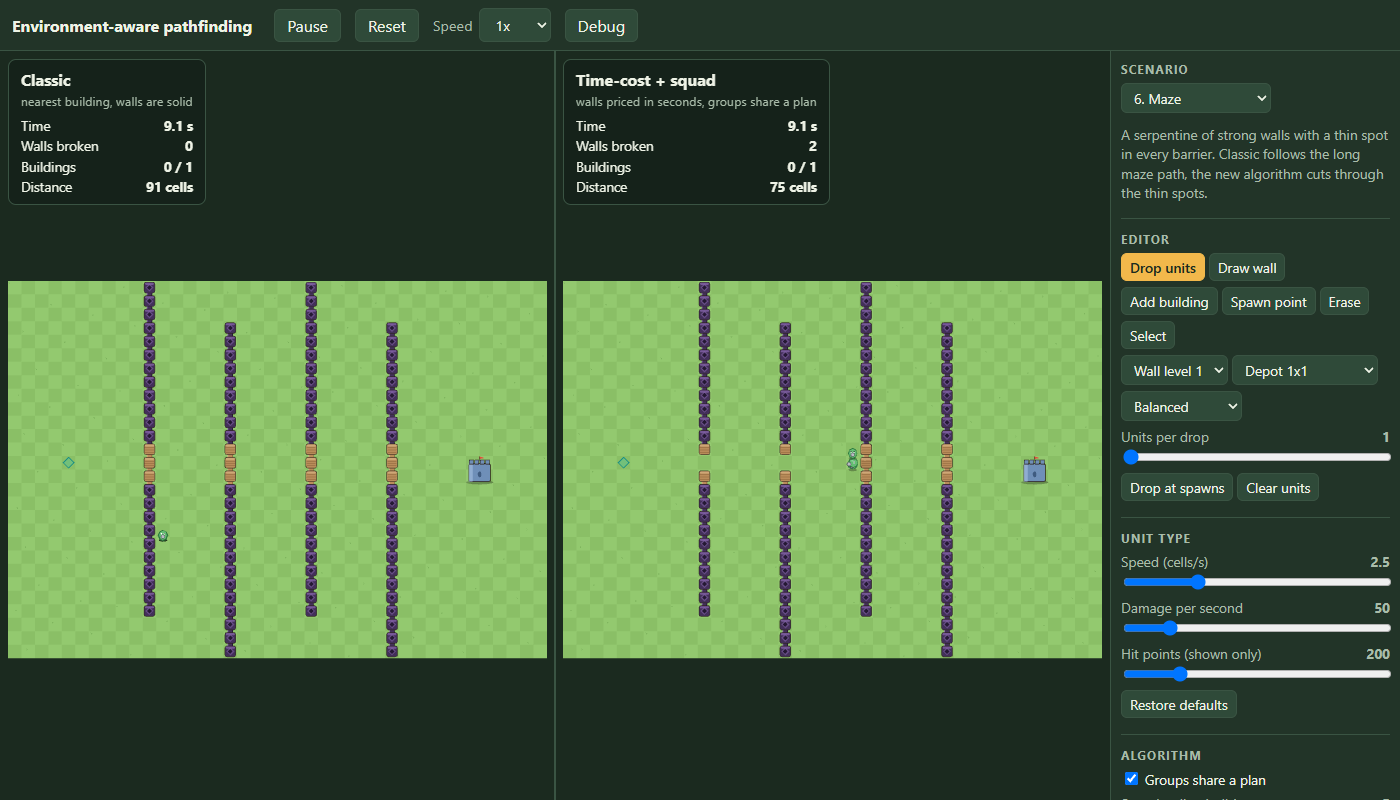Click the squad units in Time-cost map
The height and width of the screenshot is (800, 1400).
[x=852, y=459]
